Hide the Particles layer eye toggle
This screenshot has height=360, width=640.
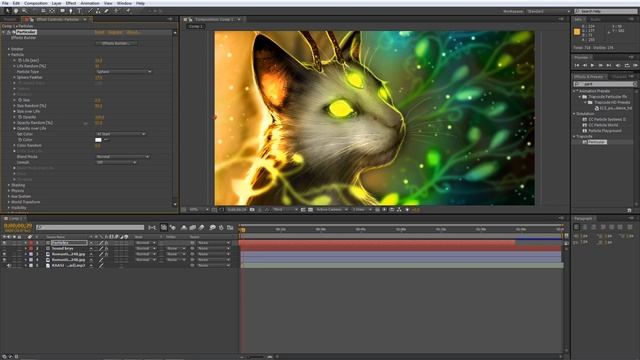pyautogui.click(x=4, y=243)
